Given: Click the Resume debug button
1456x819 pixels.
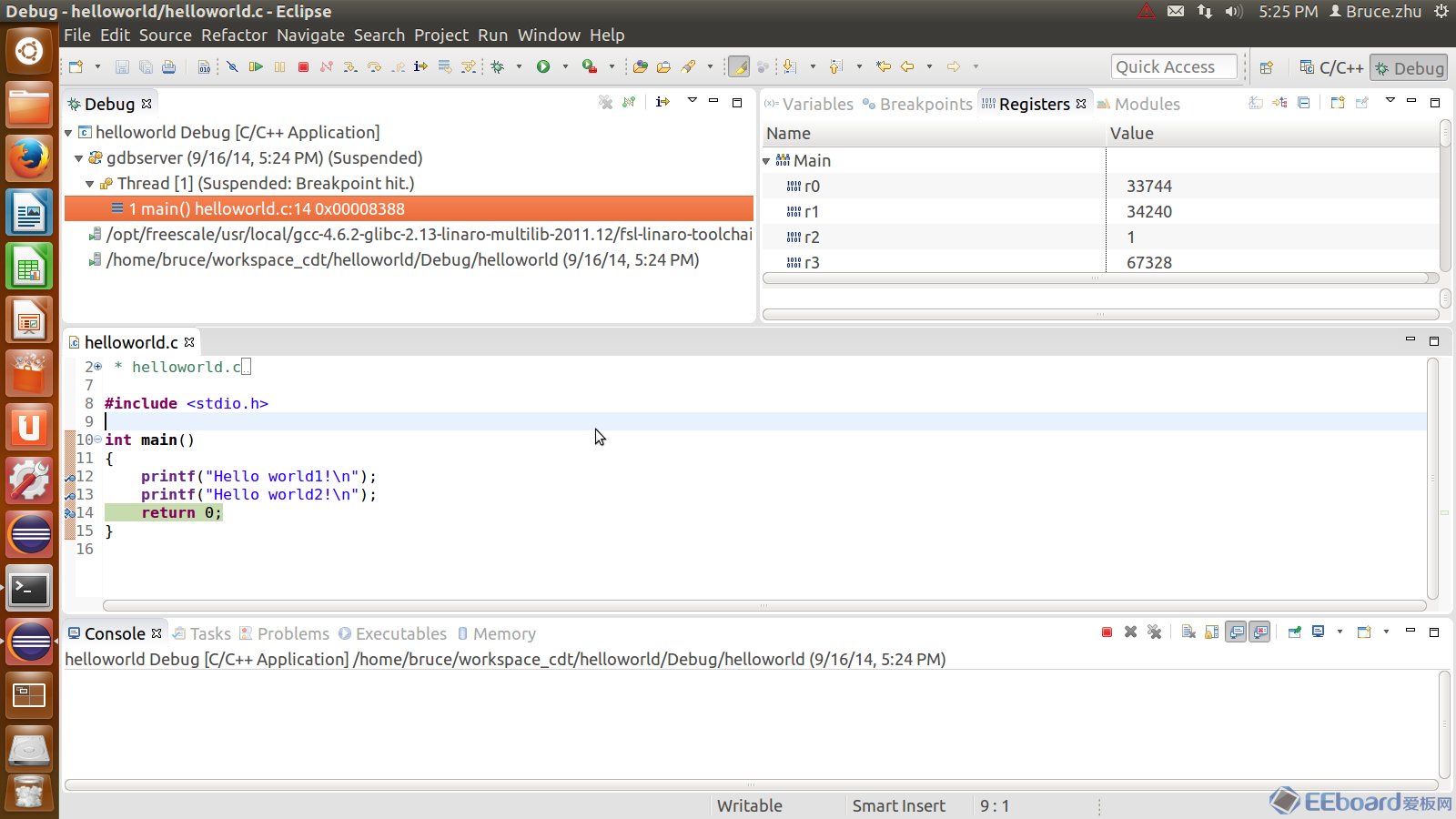Looking at the screenshot, I should coord(256,66).
